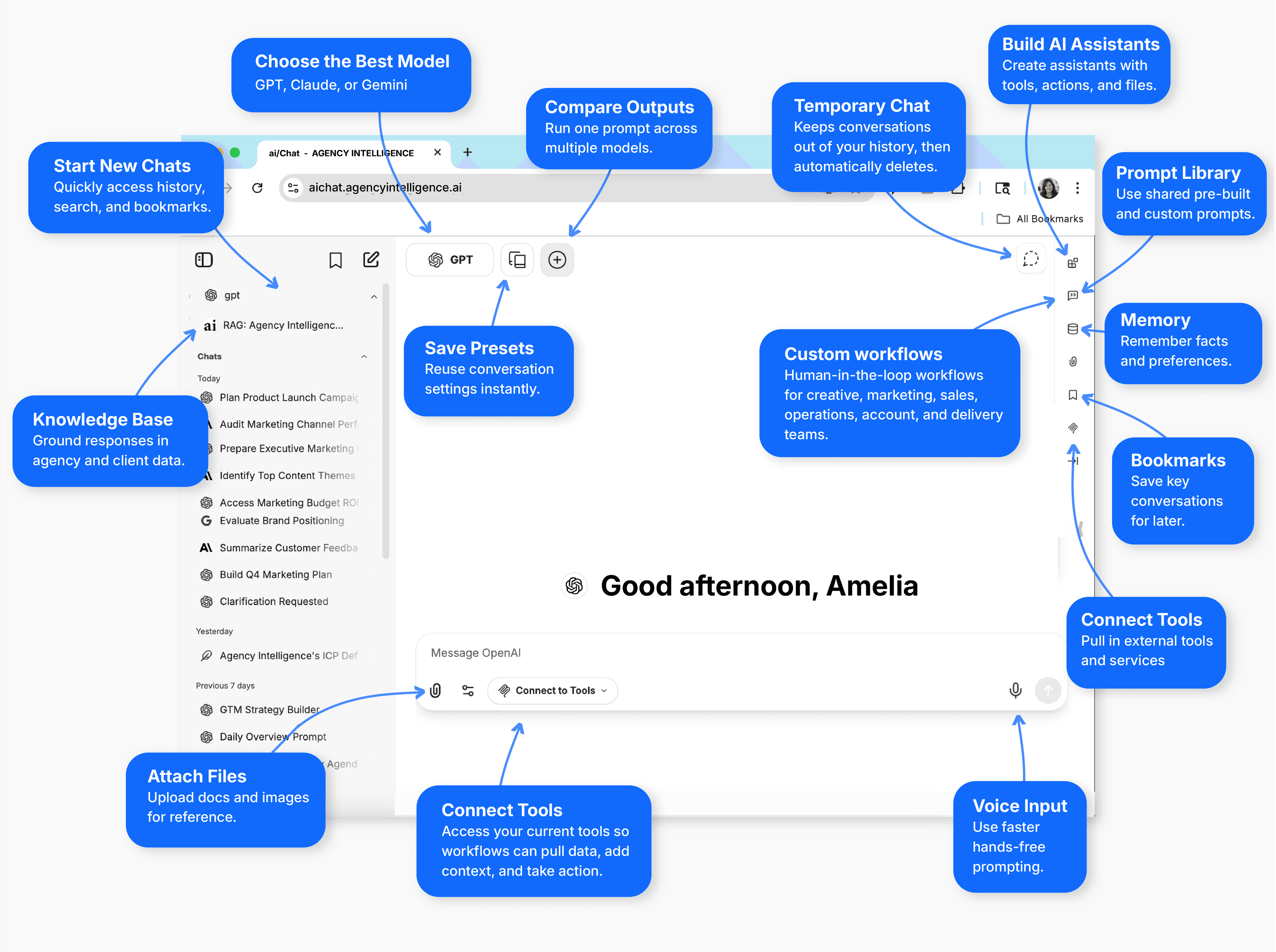1276x952 pixels.
Task: Collapse the gpt section chevron
Action: (x=374, y=297)
